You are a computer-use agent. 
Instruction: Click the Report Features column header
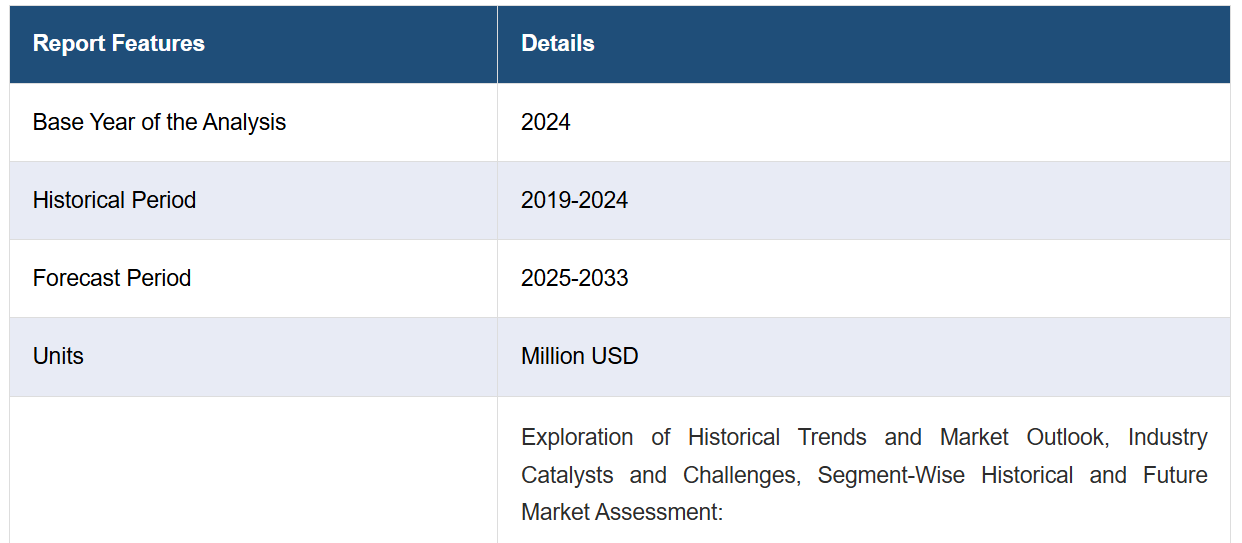coord(118,44)
